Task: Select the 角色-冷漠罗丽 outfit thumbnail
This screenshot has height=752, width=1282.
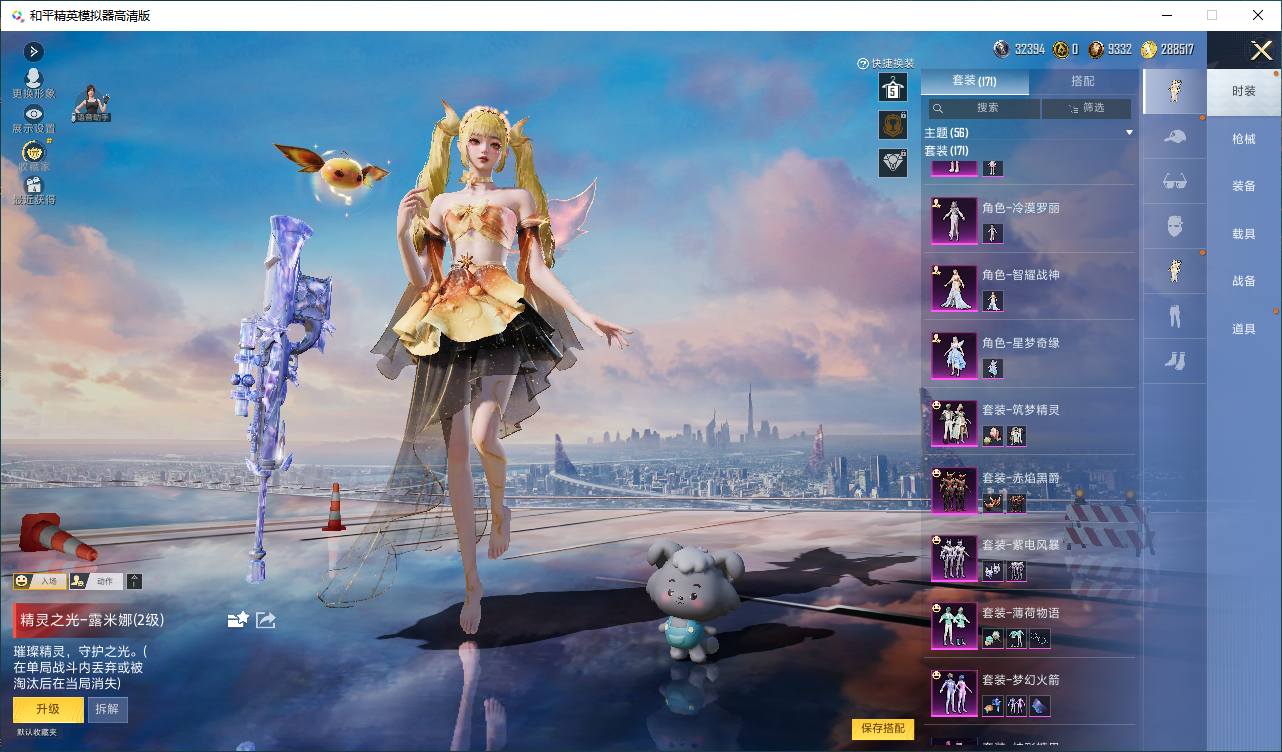Action: click(954, 221)
